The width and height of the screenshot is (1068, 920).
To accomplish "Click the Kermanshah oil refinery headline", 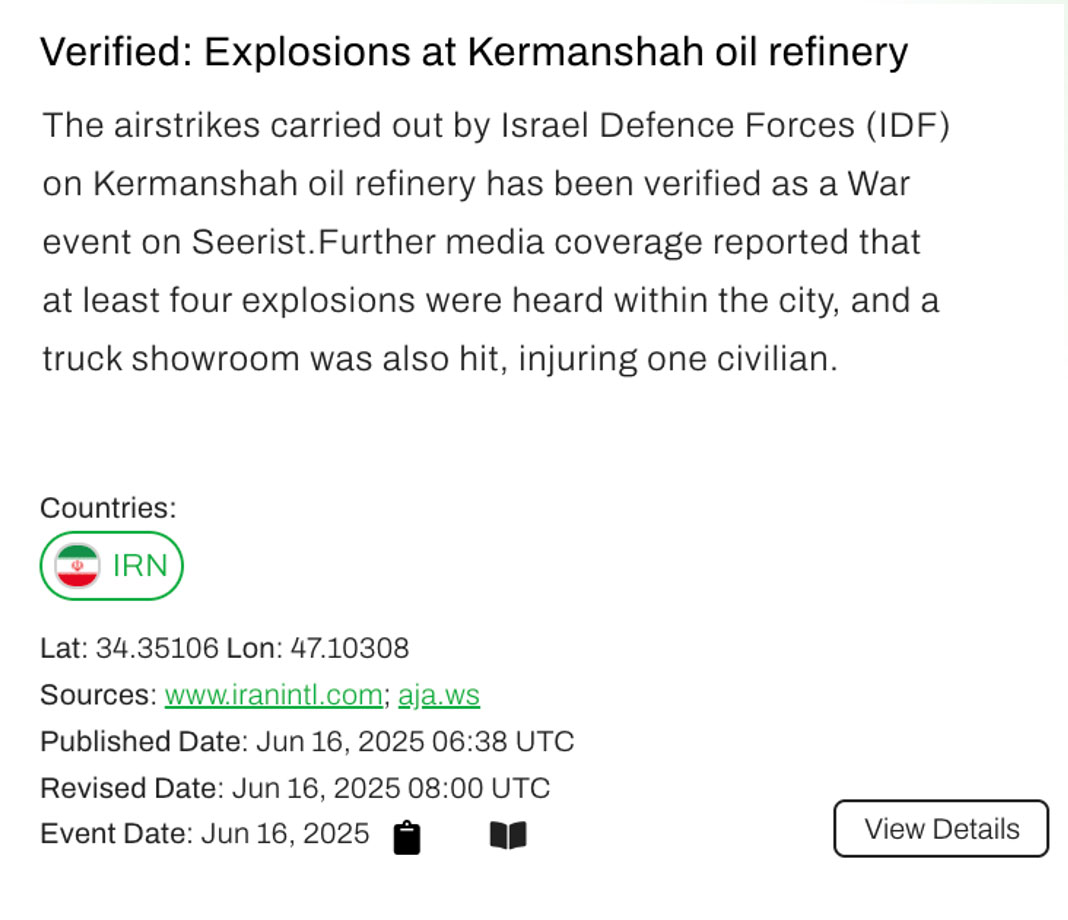I will (473, 52).
